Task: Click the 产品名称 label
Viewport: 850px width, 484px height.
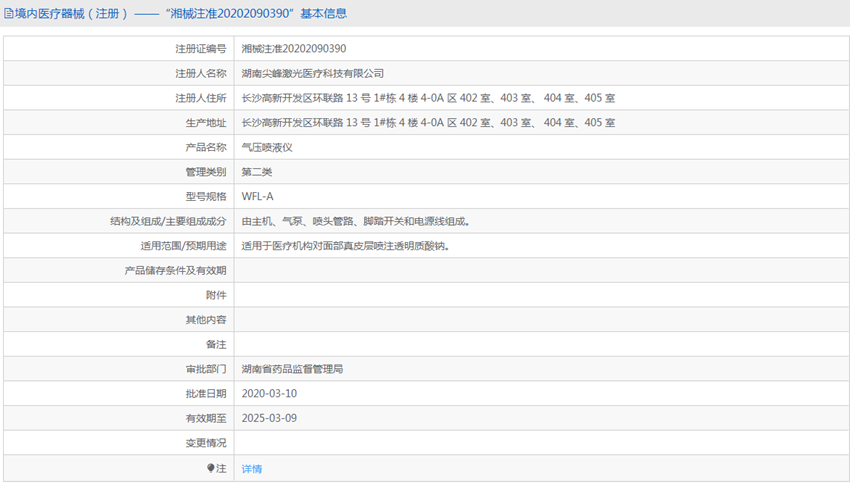Action: point(206,147)
